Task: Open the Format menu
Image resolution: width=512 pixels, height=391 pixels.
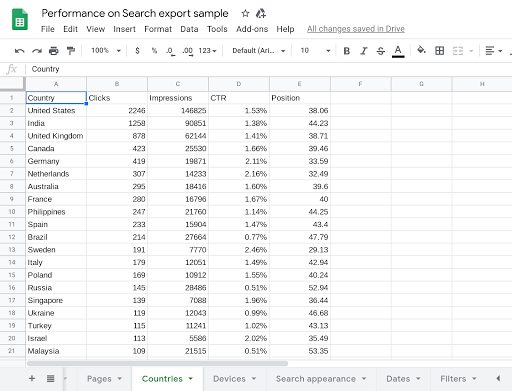Action: click(x=158, y=29)
